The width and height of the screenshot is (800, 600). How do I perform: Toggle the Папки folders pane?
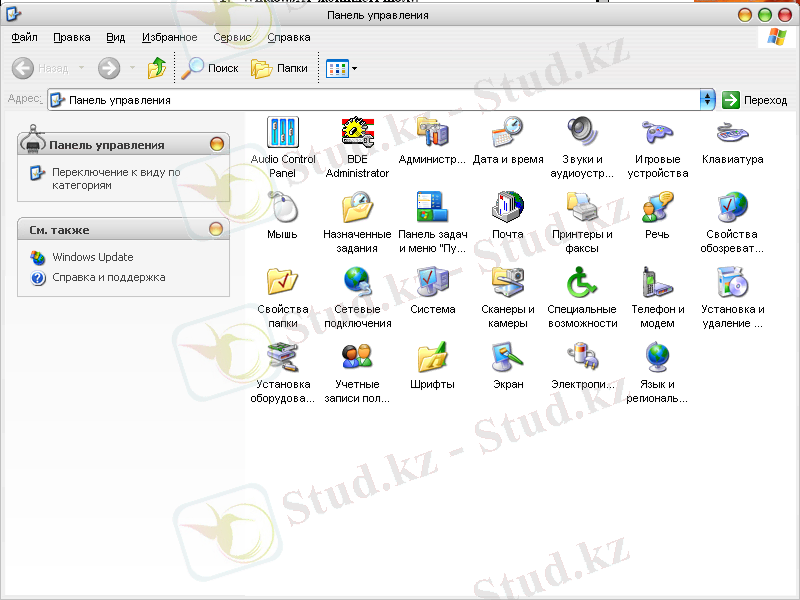click(279, 68)
